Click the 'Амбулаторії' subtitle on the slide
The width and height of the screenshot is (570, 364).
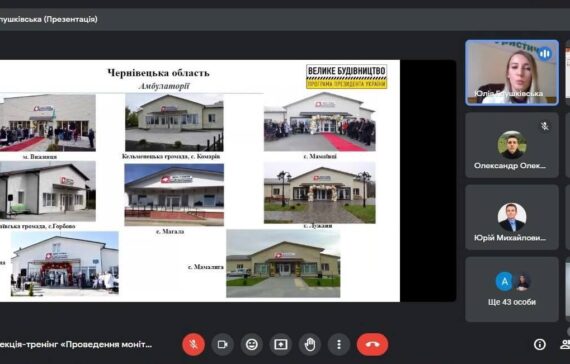tap(164, 86)
